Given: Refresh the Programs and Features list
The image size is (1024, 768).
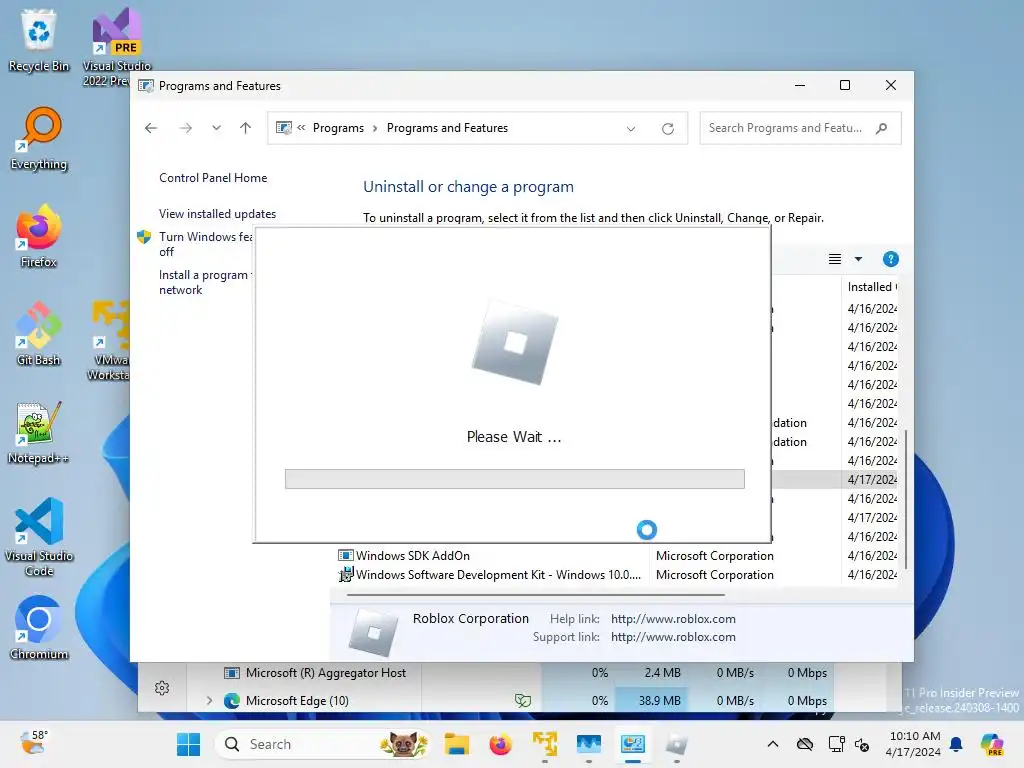Looking at the screenshot, I should pyautogui.click(x=667, y=129).
